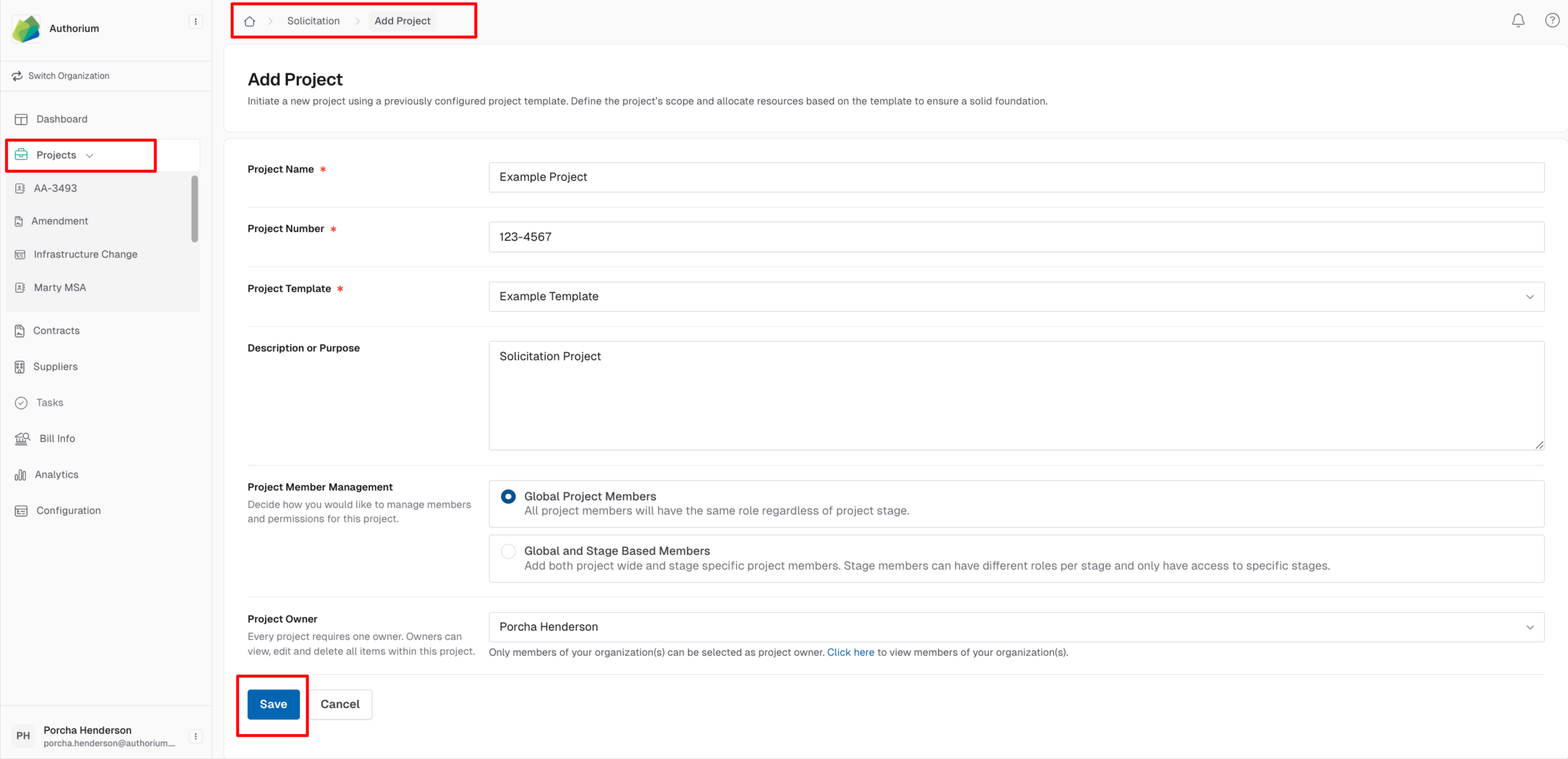Click the Amendment document icon
Image resolution: width=1568 pixels, height=759 pixels.
pyautogui.click(x=19, y=221)
